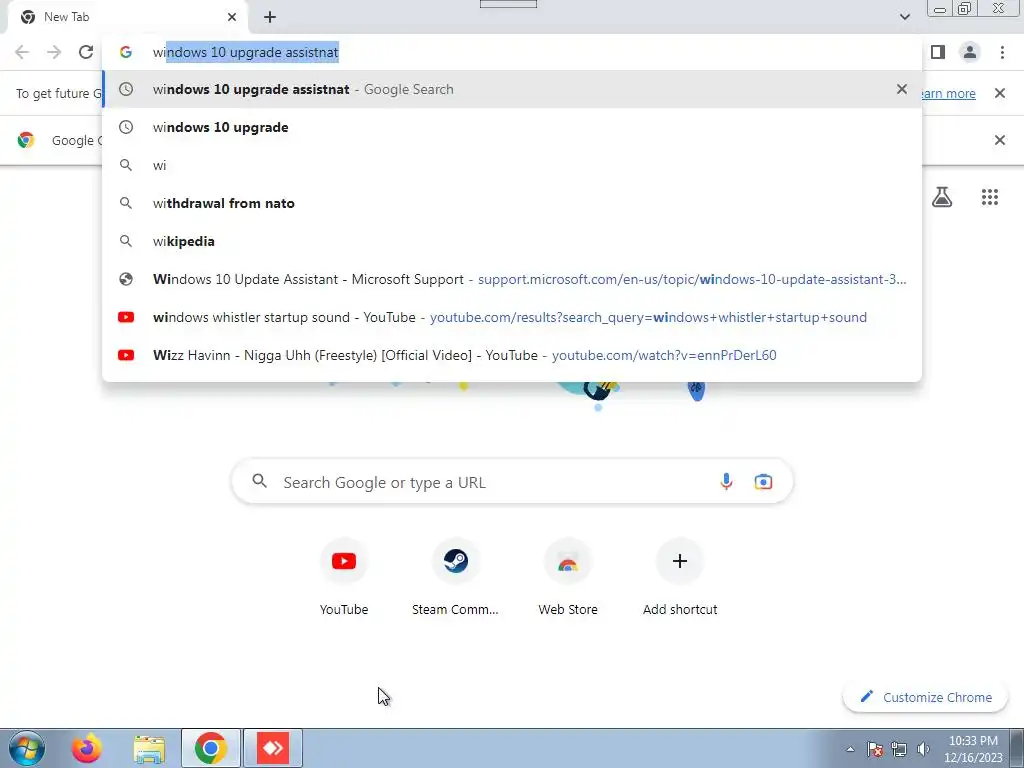Dismiss the Google Chrome notification bar
The height and width of the screenshot is (768, 1024).
click(x=1000, y=140)
